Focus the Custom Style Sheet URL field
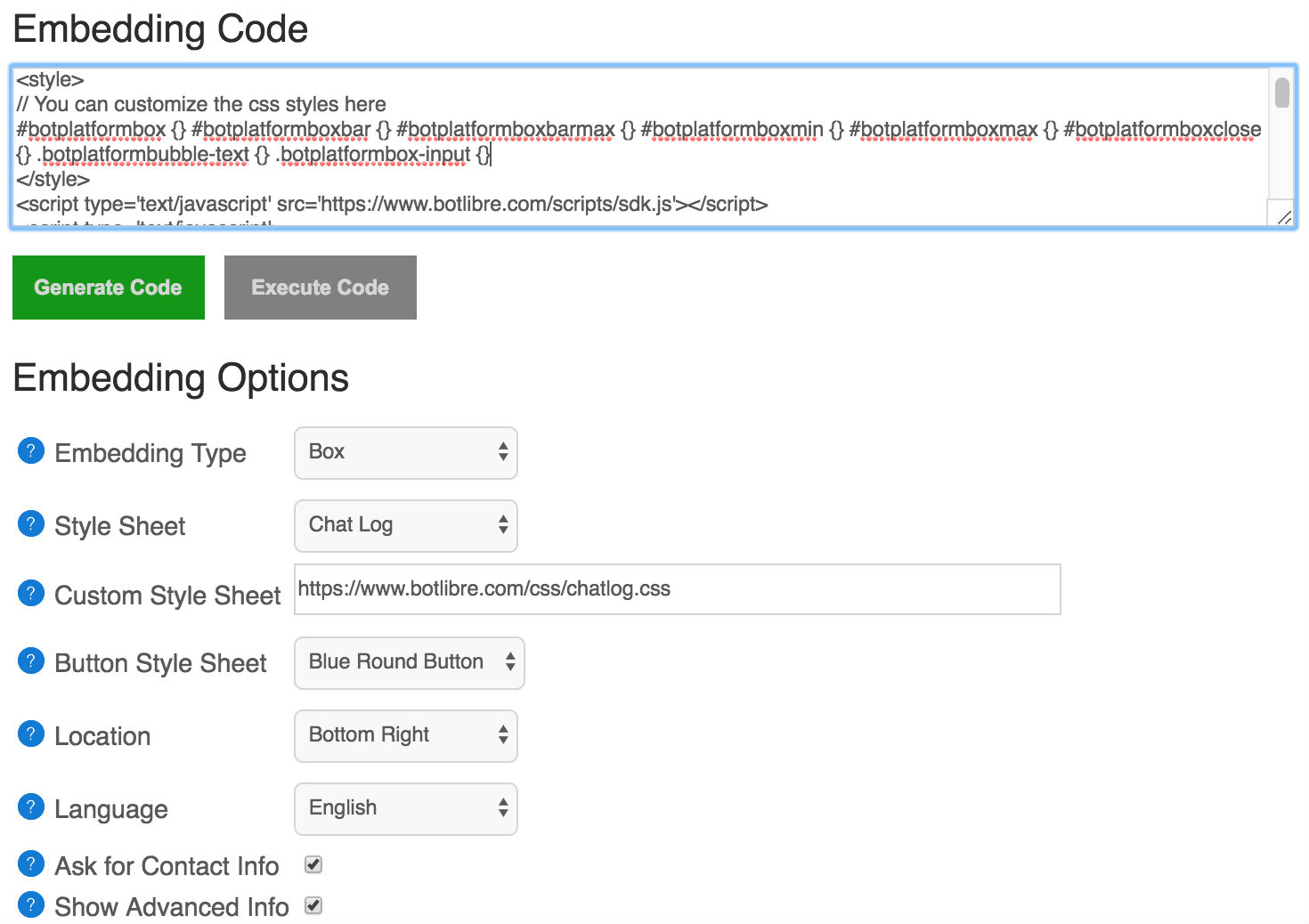The height and width of the screenshot is (924, 1309). [x=678, y=589]
